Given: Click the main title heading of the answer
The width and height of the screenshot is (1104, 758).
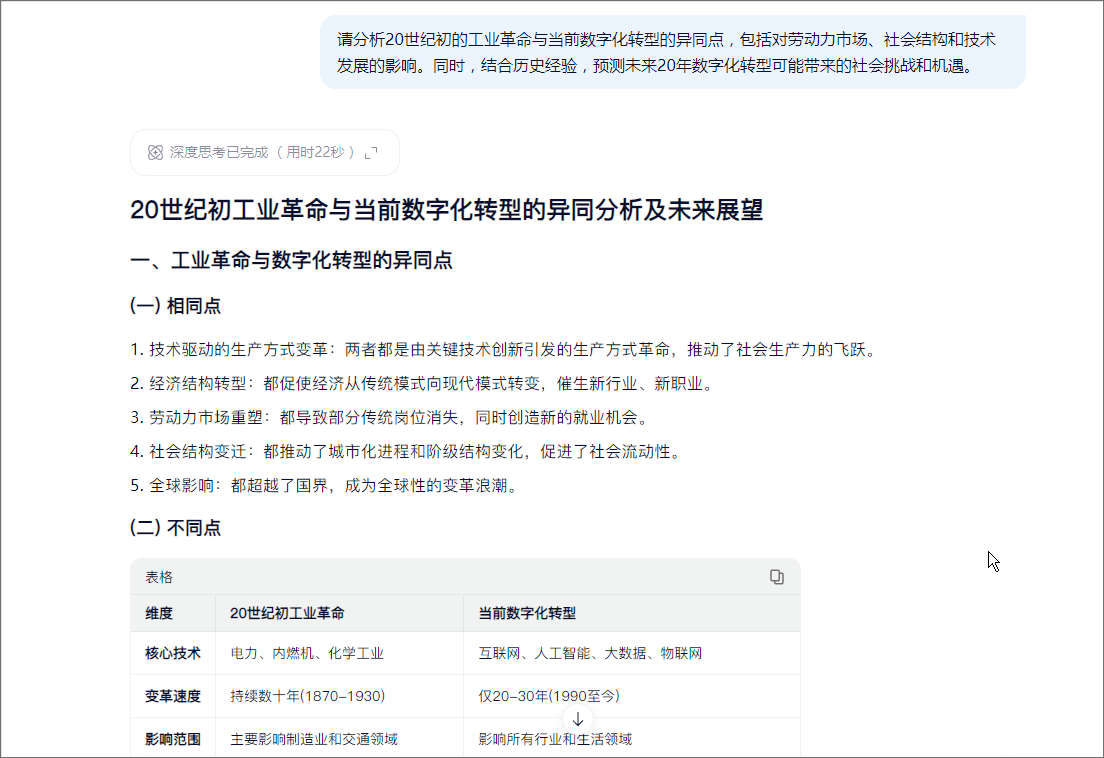Looking at the screenshot, I should click(446, 210).
